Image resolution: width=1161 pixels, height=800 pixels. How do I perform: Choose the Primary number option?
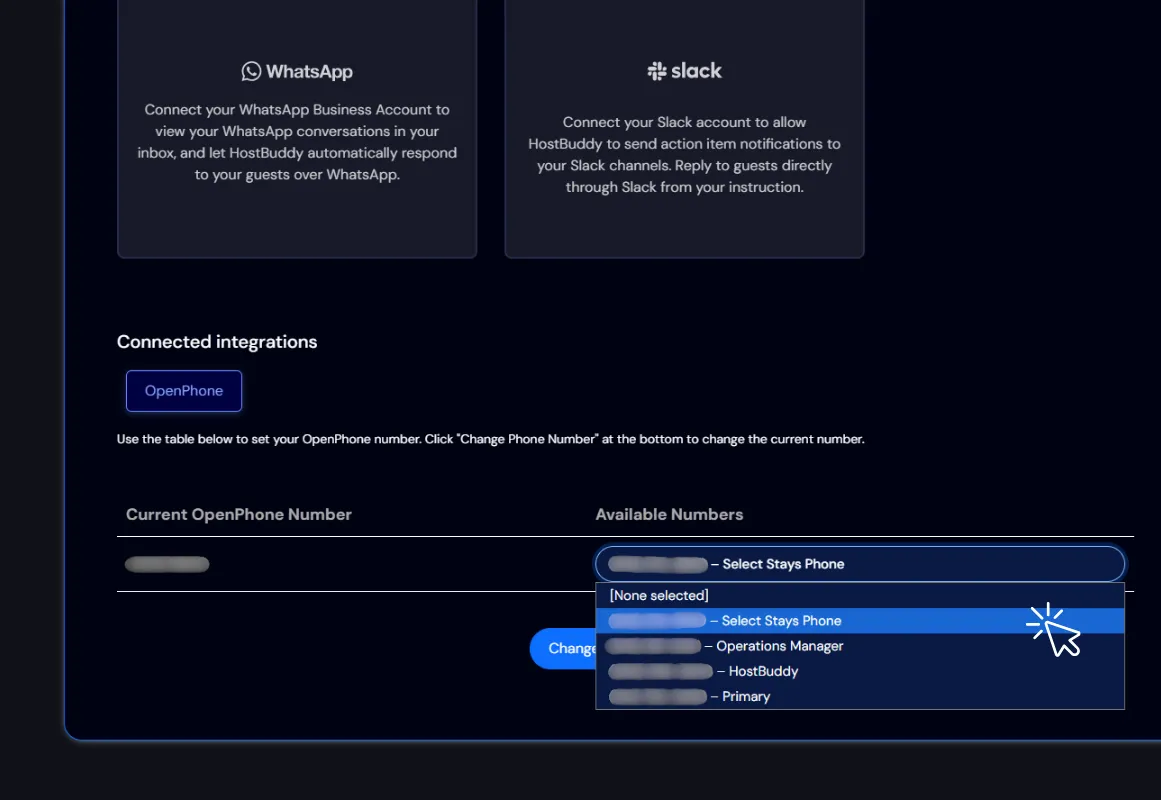pos(860,696)
